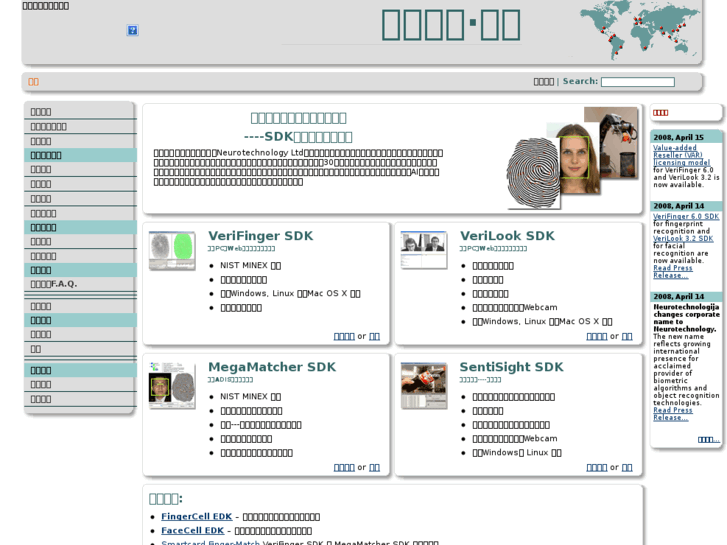
Task: Click link before 'or' in SentiSight SDK card
Action: (597, 468)
